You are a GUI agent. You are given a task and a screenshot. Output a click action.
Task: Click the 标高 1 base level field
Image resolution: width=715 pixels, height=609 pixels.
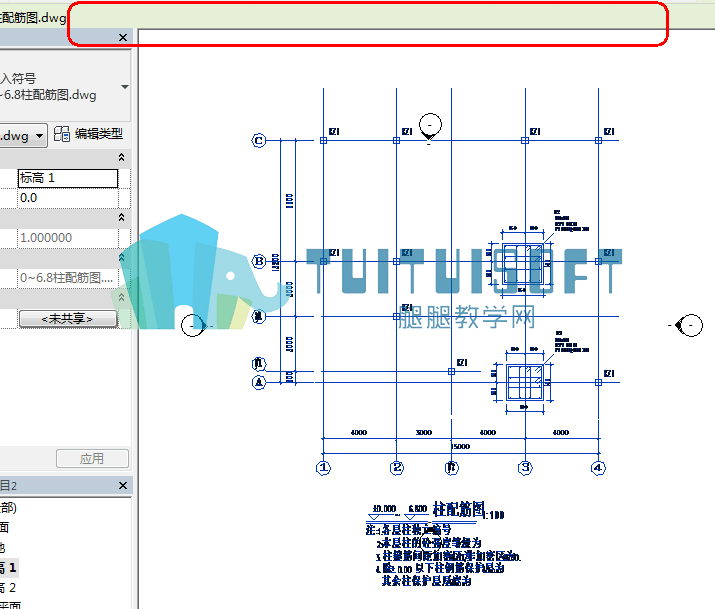click(68, 178)
